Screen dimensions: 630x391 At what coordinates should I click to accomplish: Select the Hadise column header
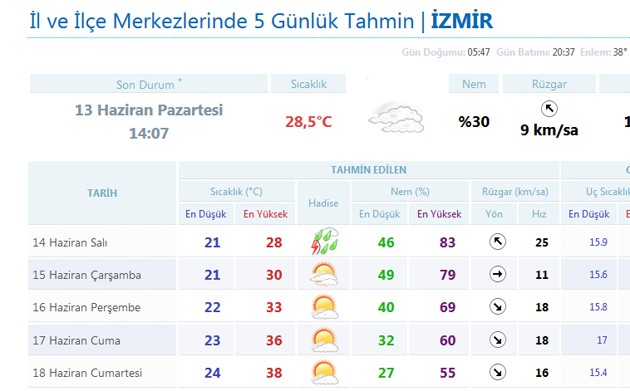(323, 203)
